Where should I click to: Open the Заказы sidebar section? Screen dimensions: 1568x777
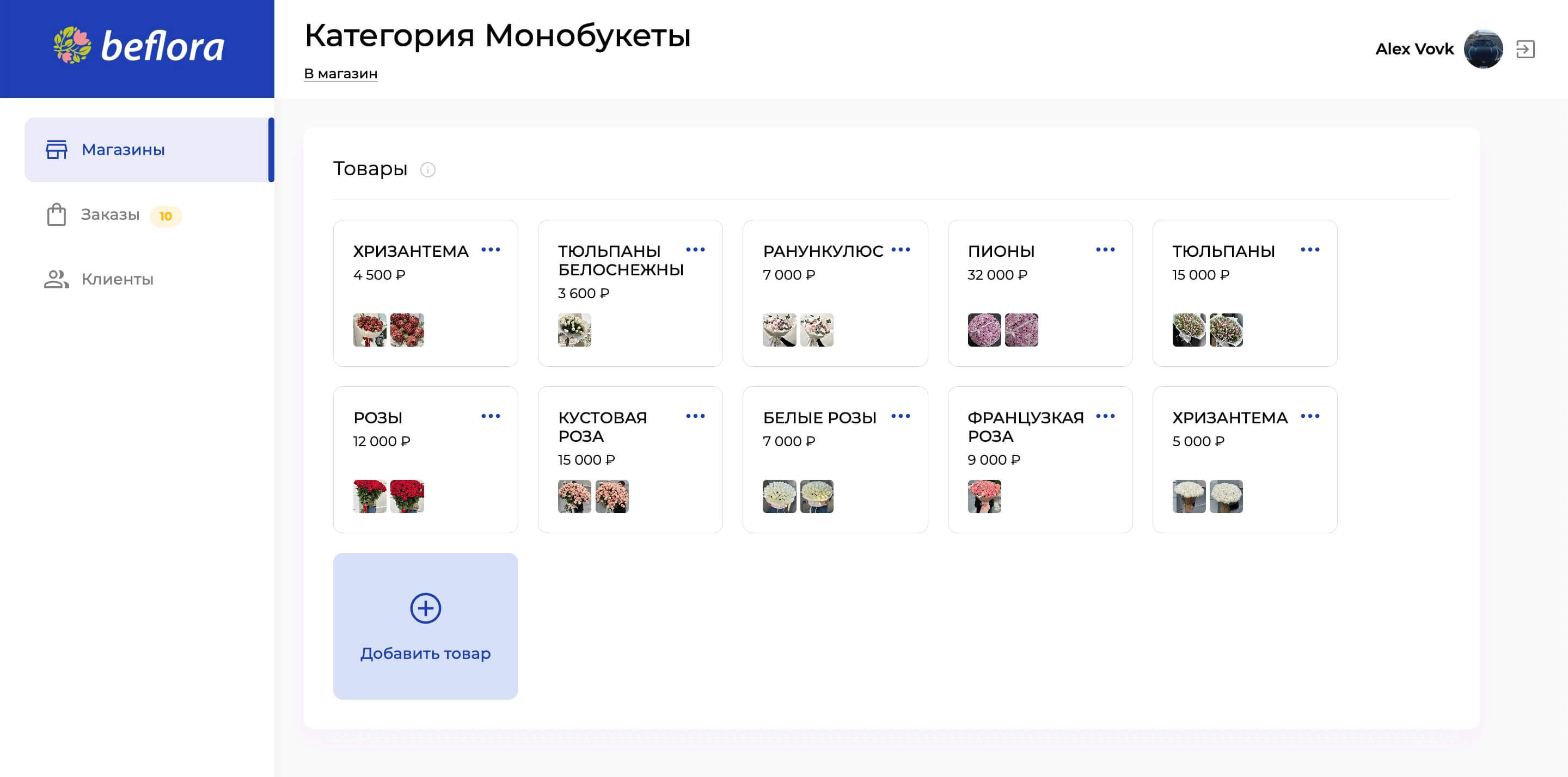point(109,215)
